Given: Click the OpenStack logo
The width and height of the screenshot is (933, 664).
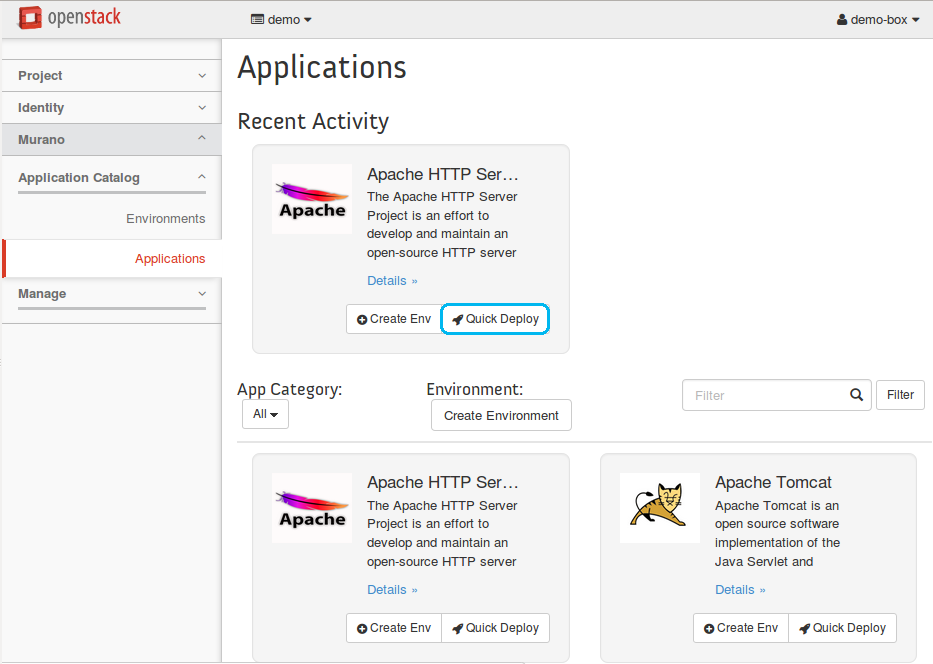Looking at the screenshot, I should click(70, 18).
